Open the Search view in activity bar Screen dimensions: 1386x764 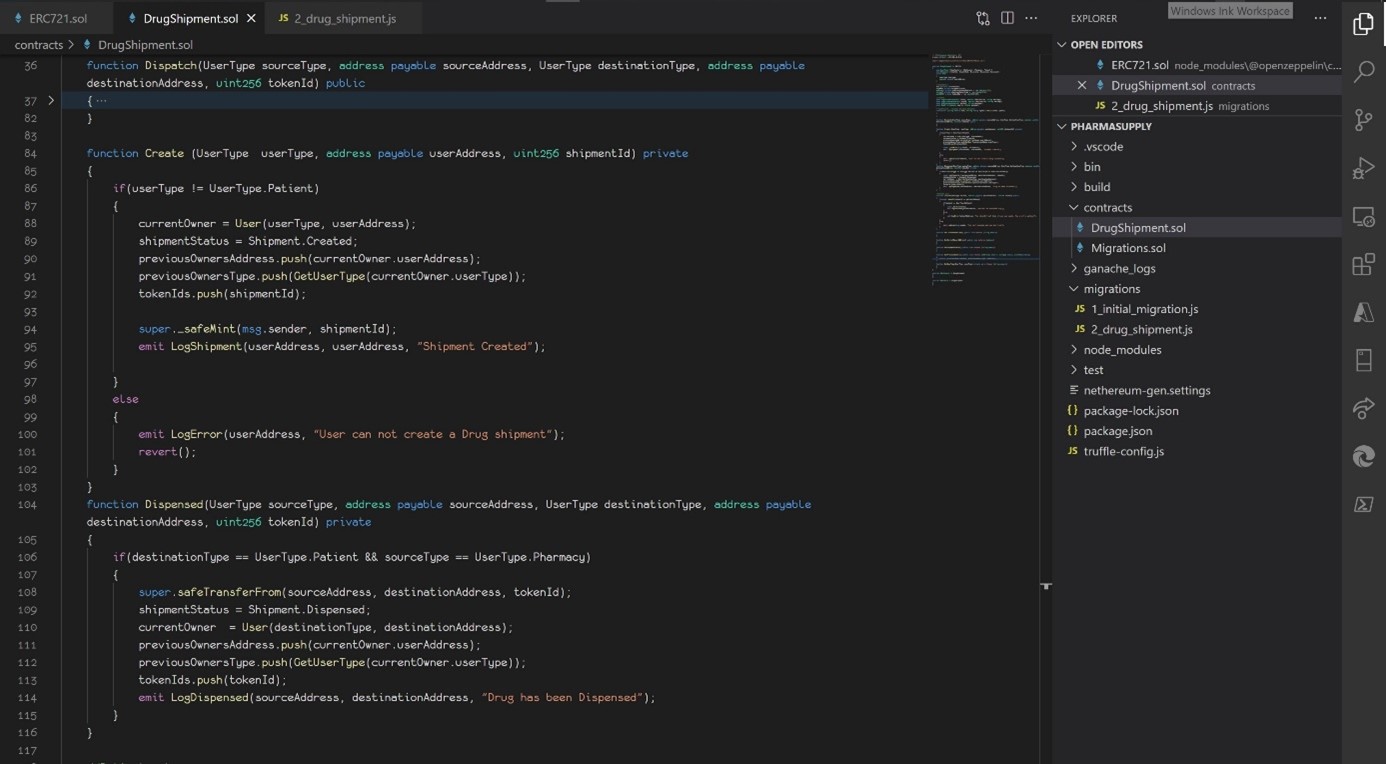(x=1363, y=72)
